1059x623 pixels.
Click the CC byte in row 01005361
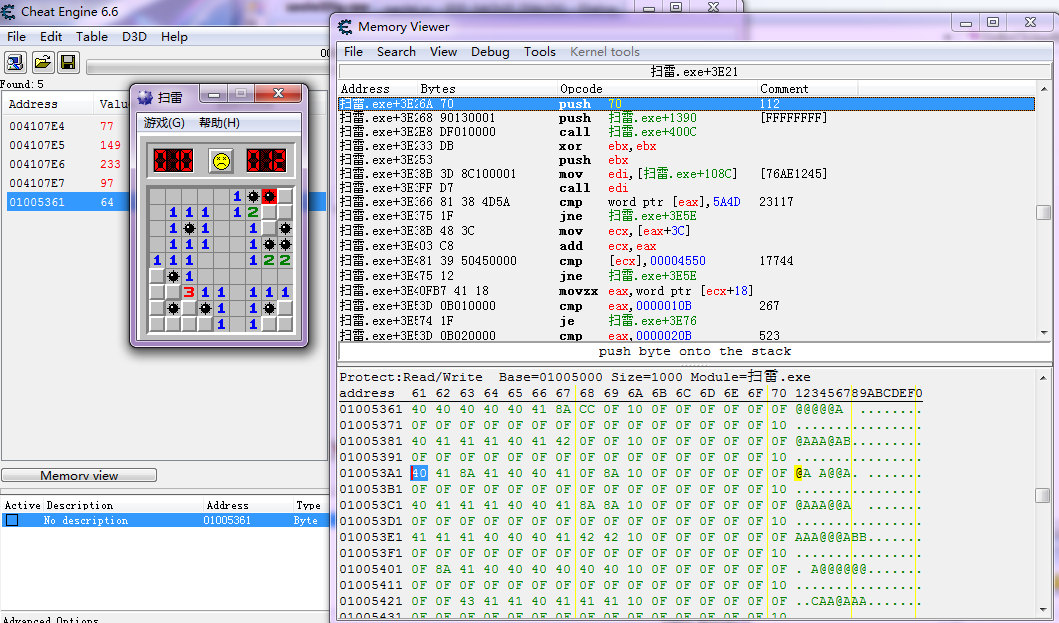tap(587, 409)
